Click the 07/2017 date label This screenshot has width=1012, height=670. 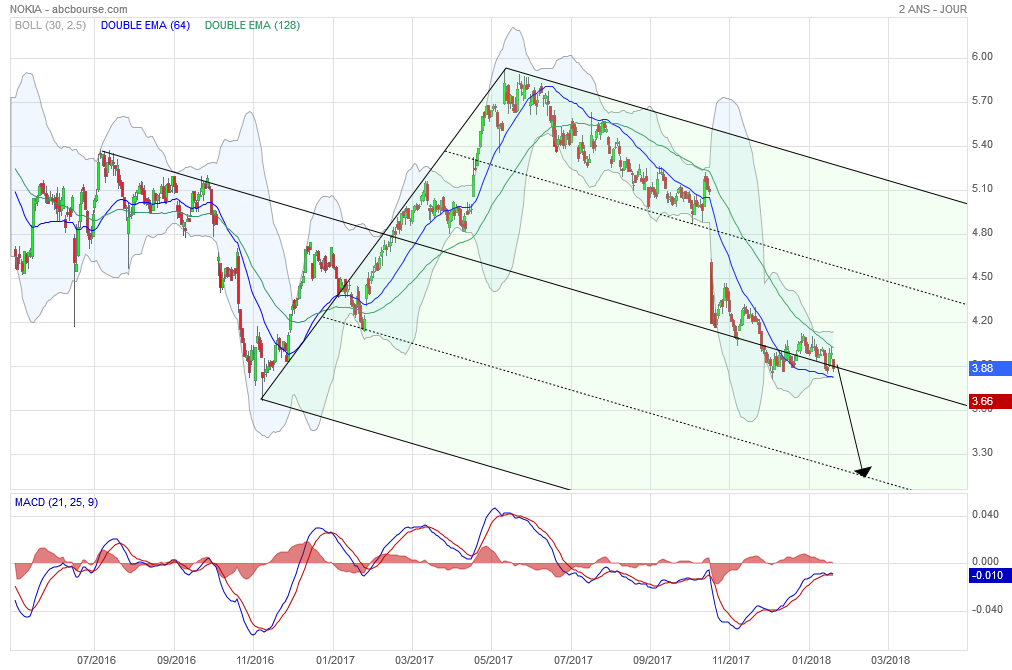pos(572,660)
